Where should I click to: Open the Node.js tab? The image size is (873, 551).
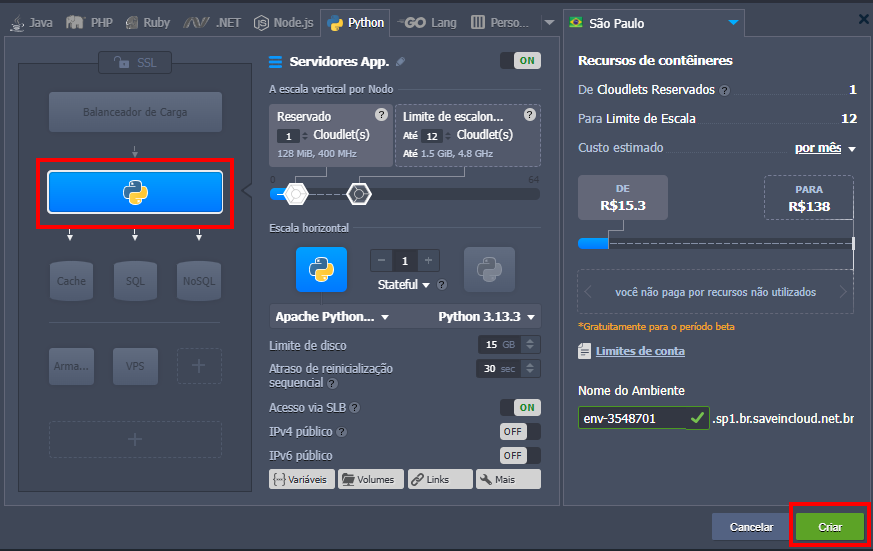click(x=283, y=23)
